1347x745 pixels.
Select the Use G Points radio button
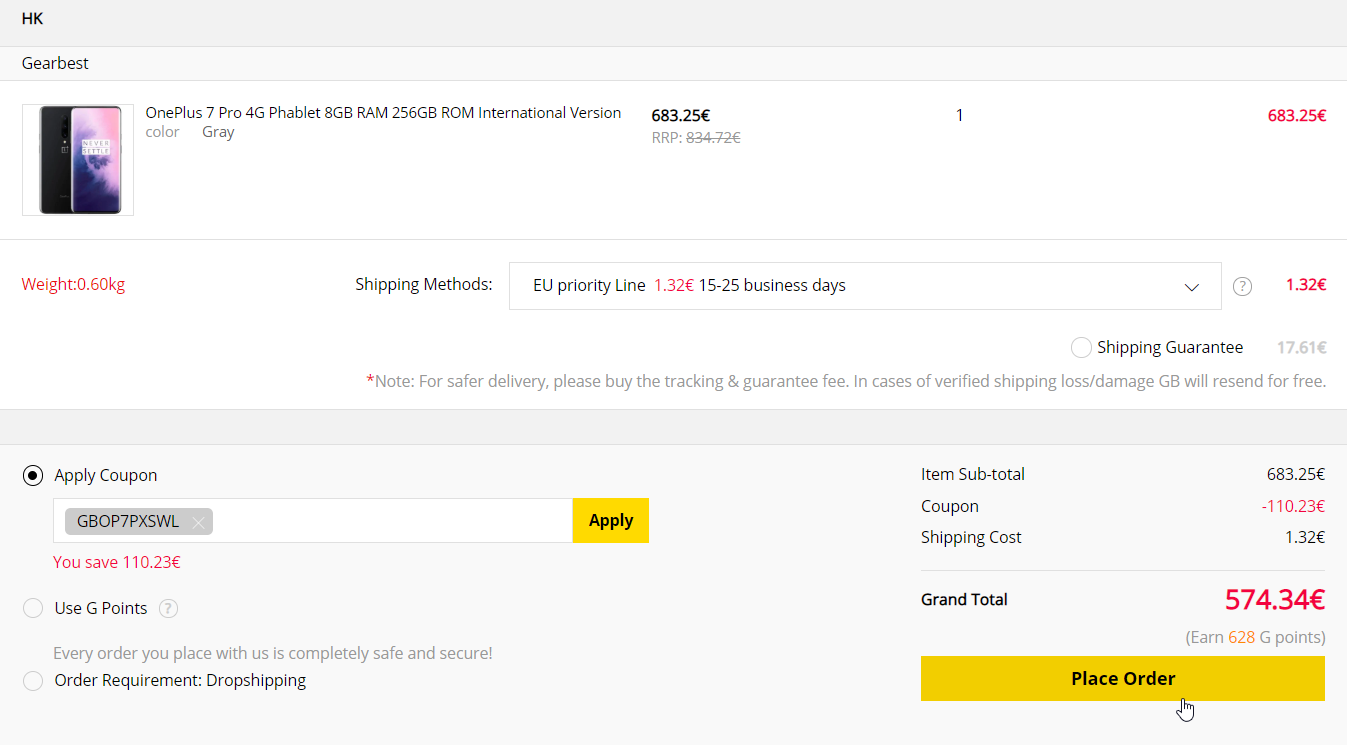tap(33, 608)
